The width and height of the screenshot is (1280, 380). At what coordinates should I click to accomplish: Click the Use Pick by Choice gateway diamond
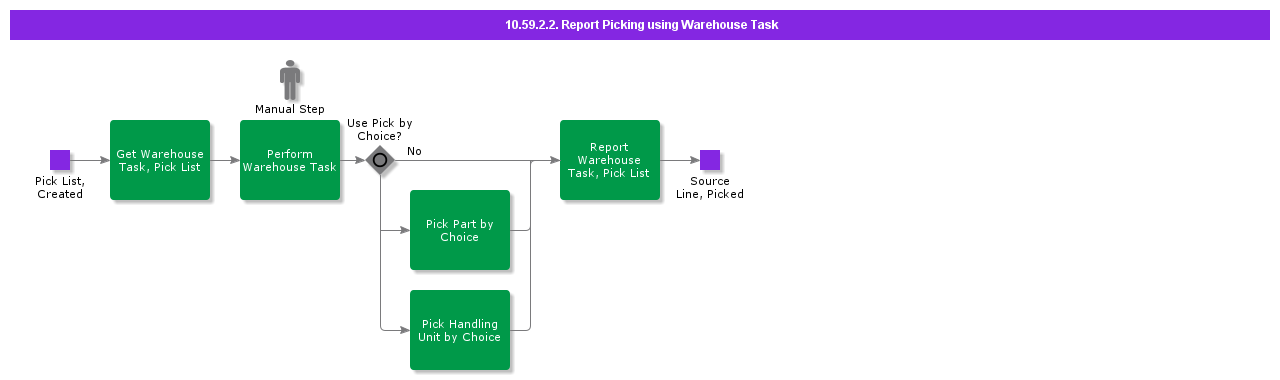coord(380,160)
